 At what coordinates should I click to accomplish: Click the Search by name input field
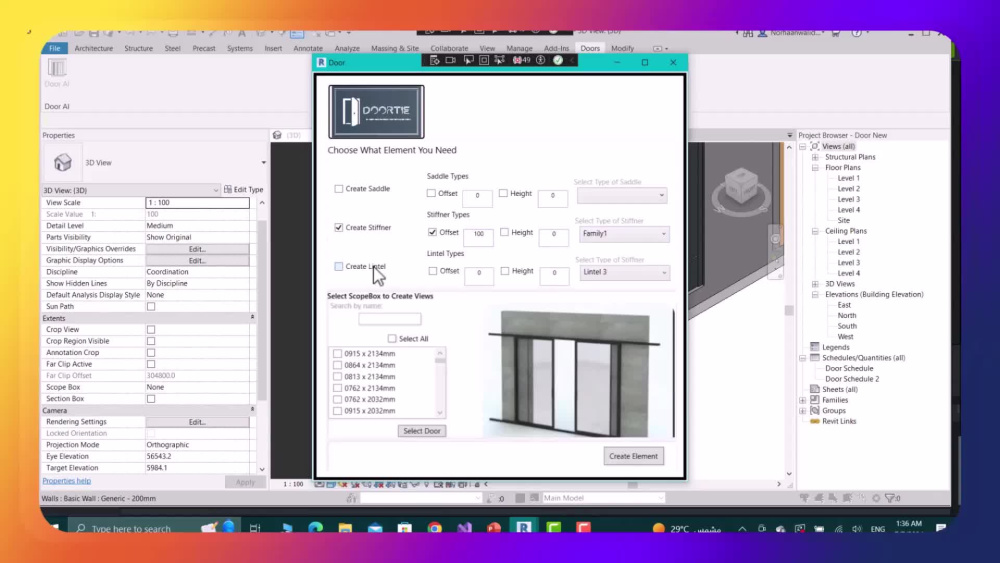(390, 318)
